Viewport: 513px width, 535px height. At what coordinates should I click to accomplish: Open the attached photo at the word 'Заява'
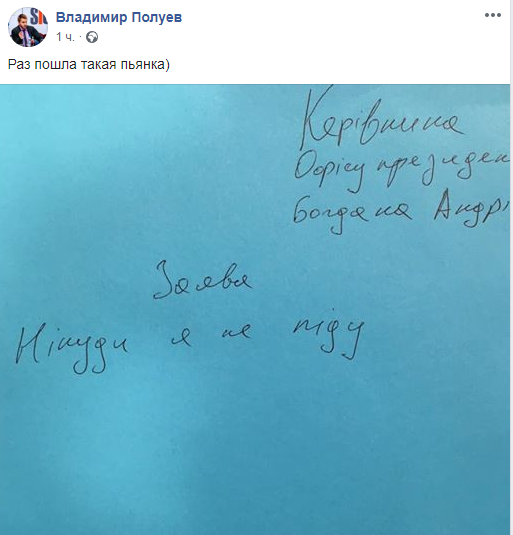coord(203,281)
